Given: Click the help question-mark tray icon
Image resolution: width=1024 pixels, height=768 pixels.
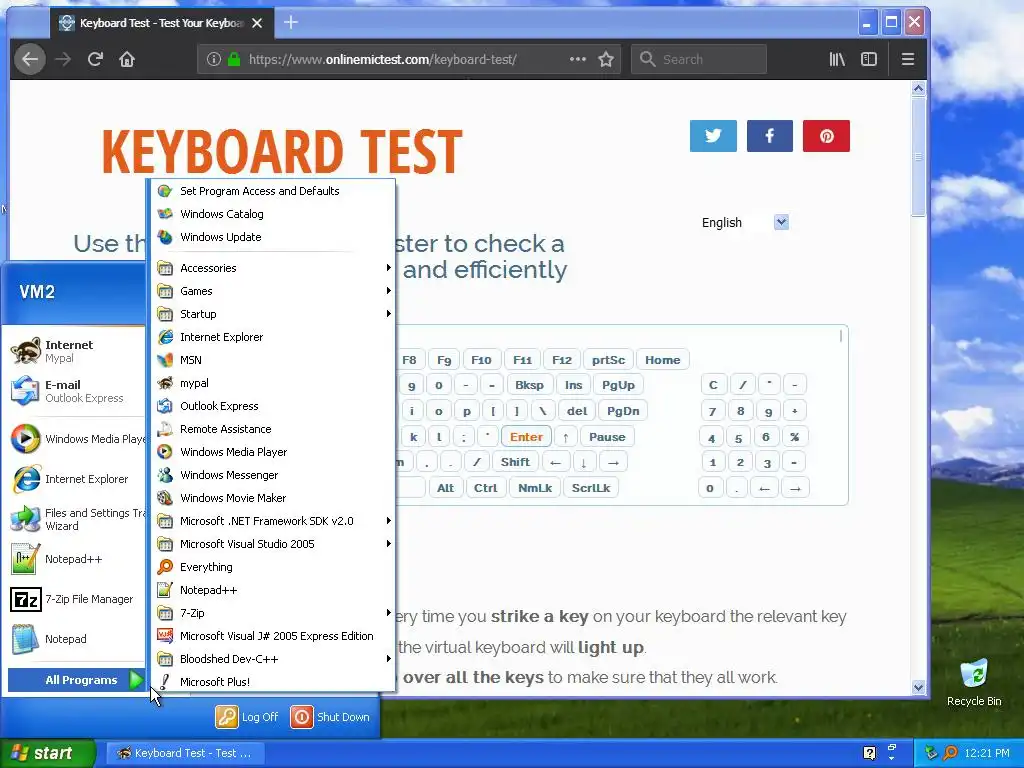Looking at the screenshot, I should pyautogui.click(x=869, y=753).
